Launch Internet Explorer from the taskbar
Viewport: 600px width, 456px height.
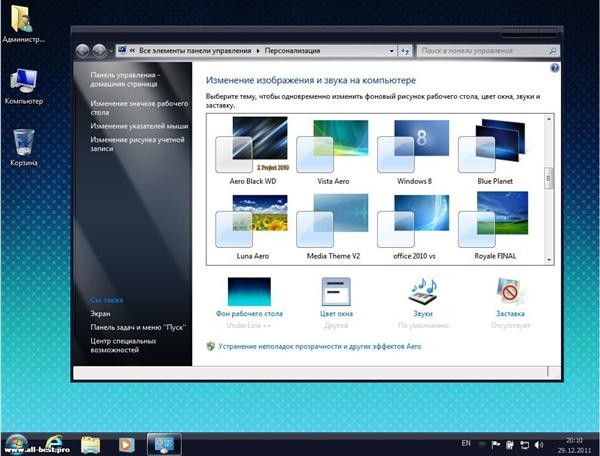(54, 444)
